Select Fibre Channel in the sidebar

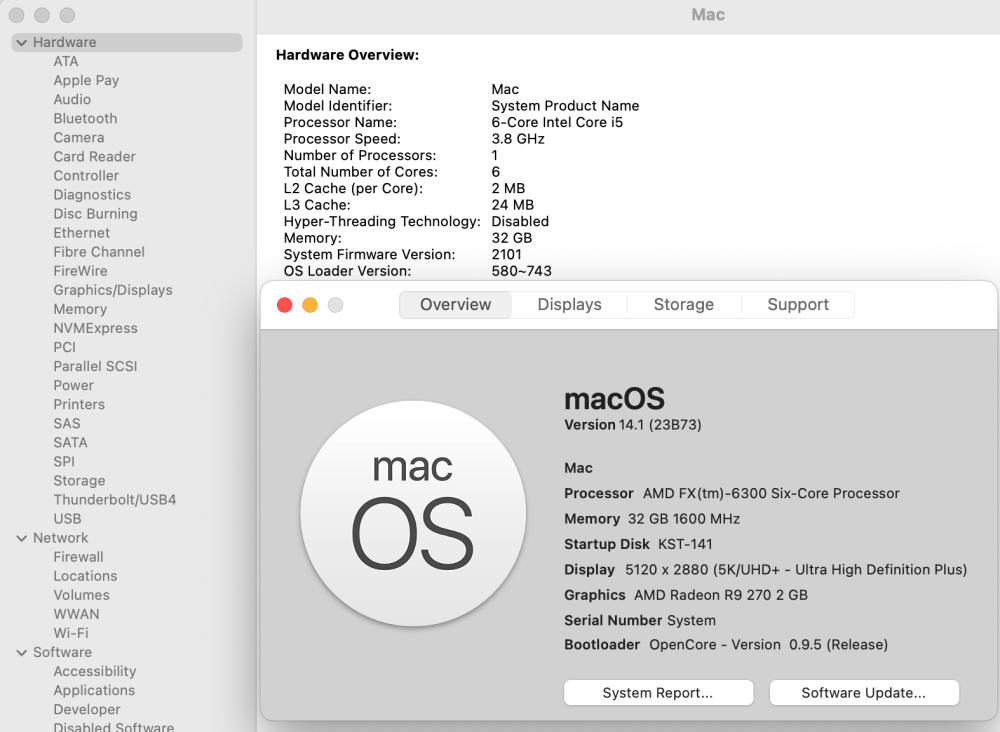point(99,252)
